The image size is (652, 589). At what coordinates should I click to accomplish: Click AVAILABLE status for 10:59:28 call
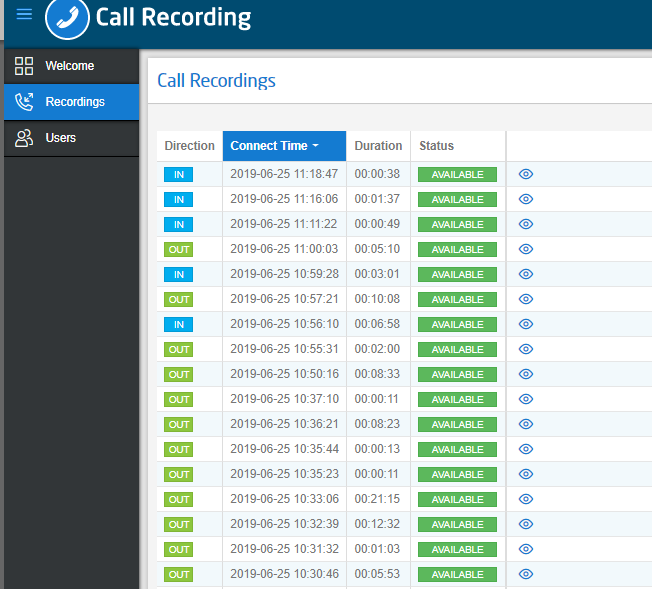coord(457,275)
